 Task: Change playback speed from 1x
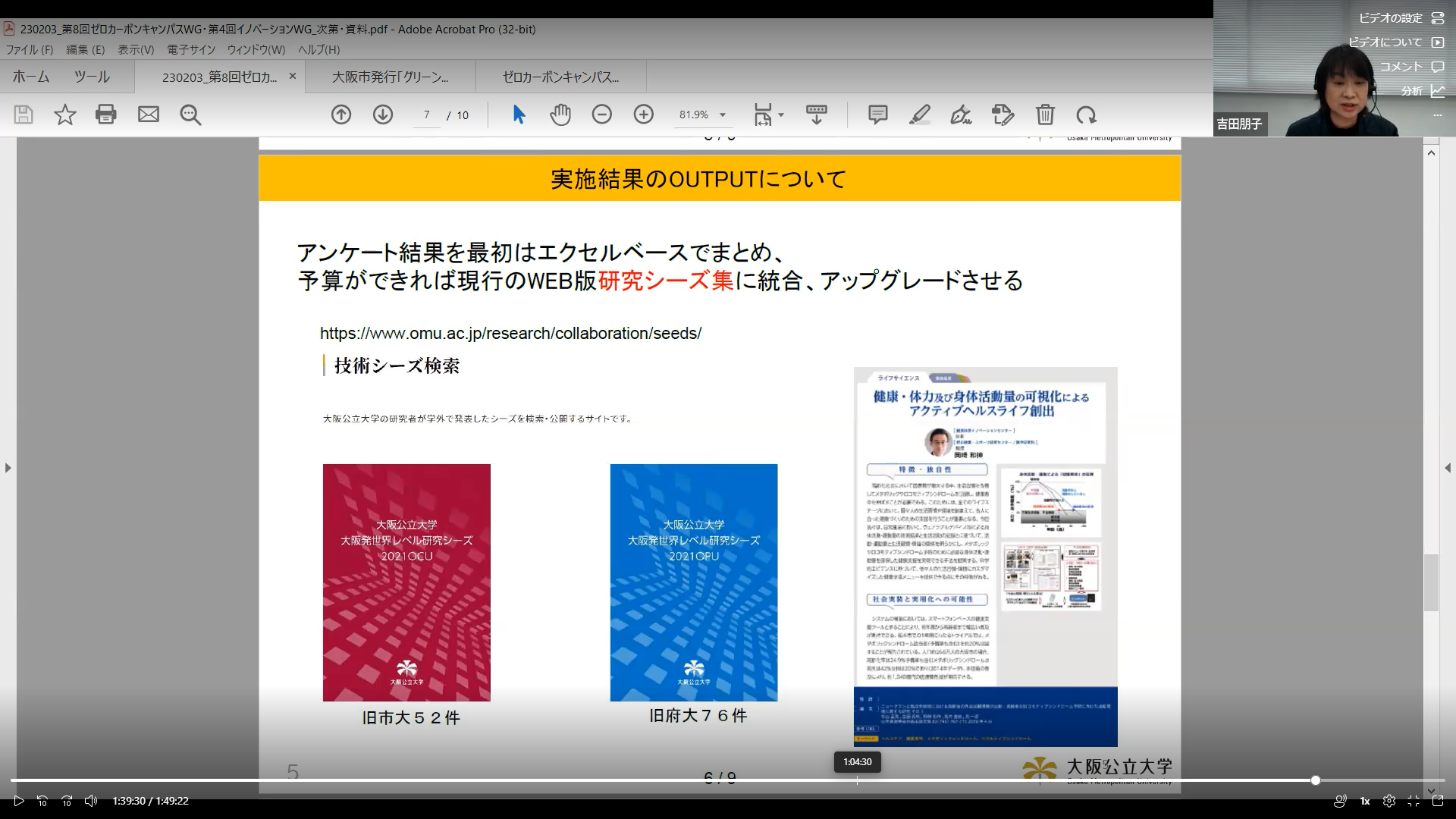tap(1365, 801)
